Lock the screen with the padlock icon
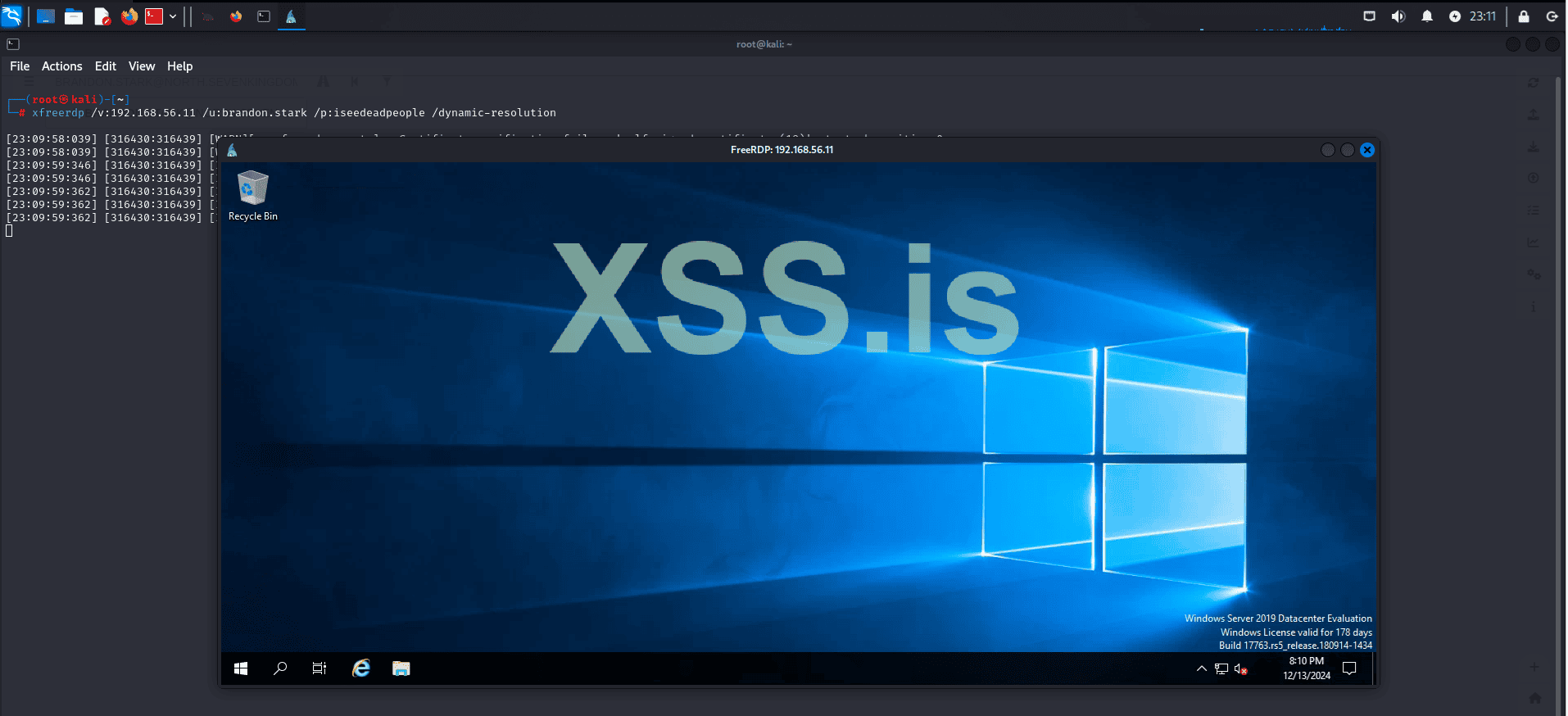 pyautogui.click(x=1524, y=16)
